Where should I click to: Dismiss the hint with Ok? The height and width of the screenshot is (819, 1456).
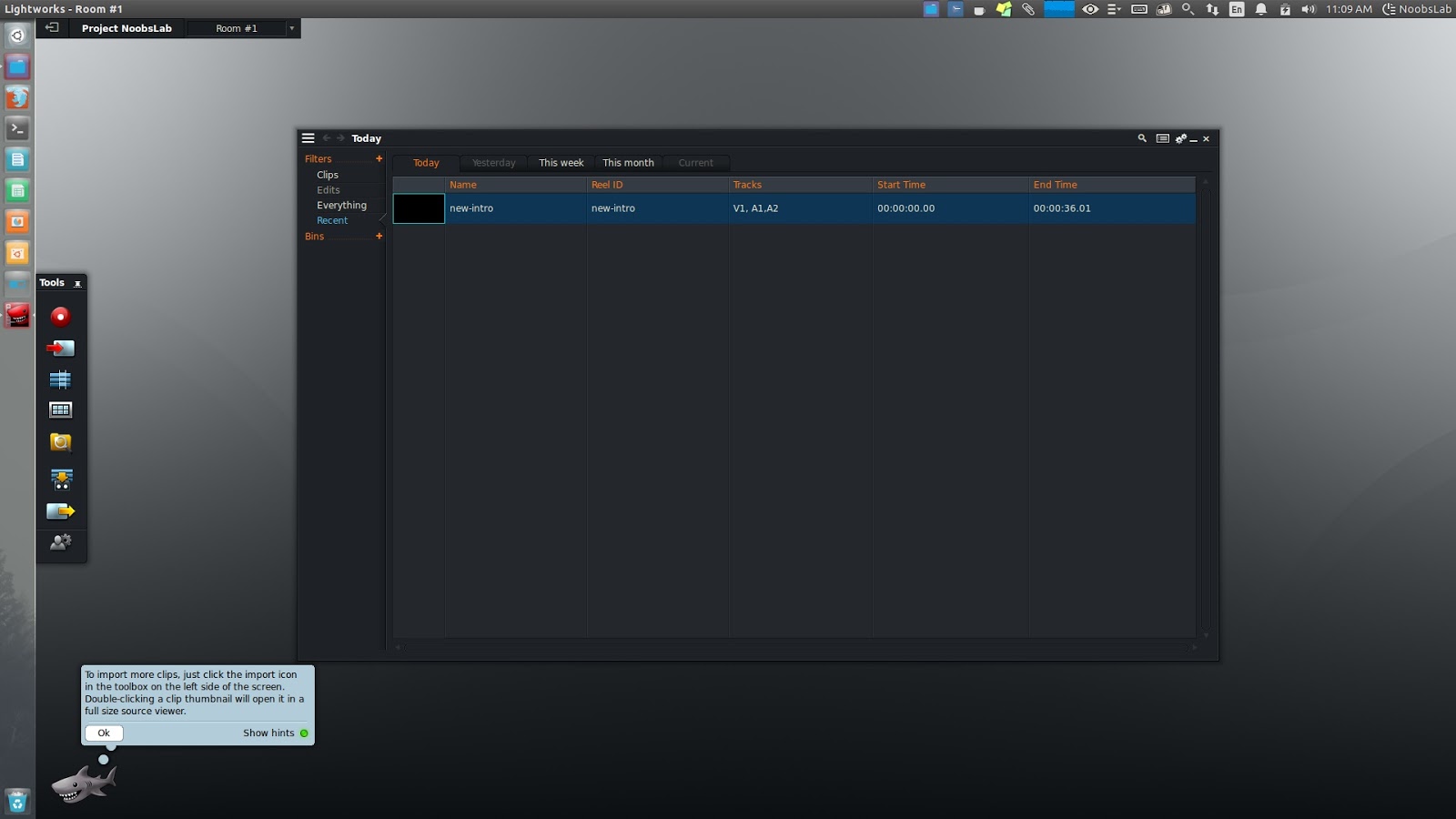(104, 733)
